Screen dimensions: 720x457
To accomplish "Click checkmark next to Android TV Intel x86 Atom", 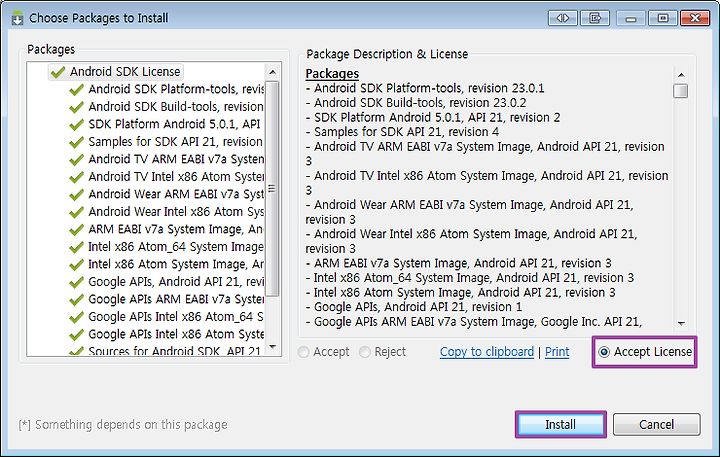I will coord(76,177).
